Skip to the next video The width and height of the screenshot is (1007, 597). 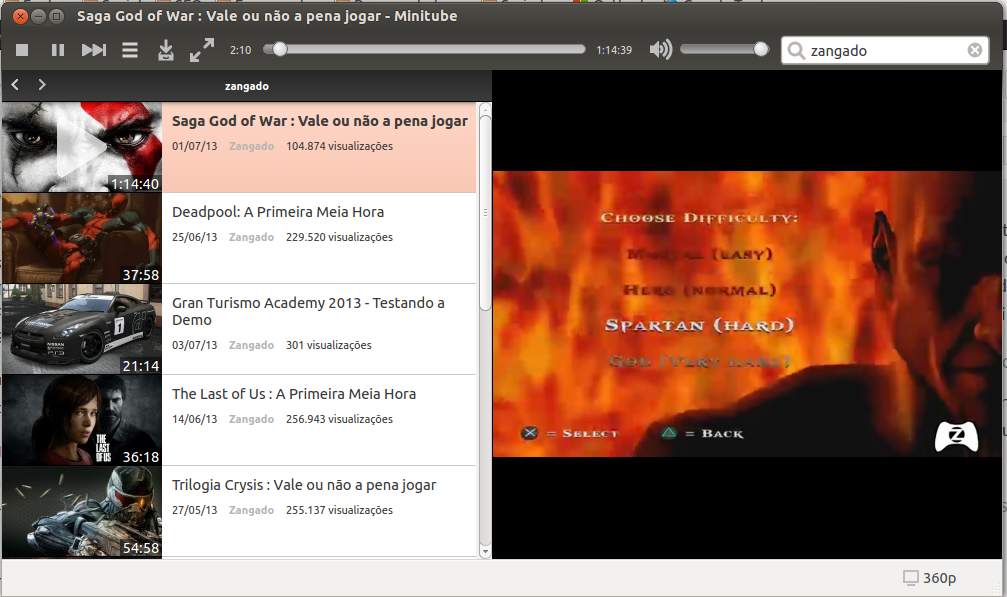[94, 50]
